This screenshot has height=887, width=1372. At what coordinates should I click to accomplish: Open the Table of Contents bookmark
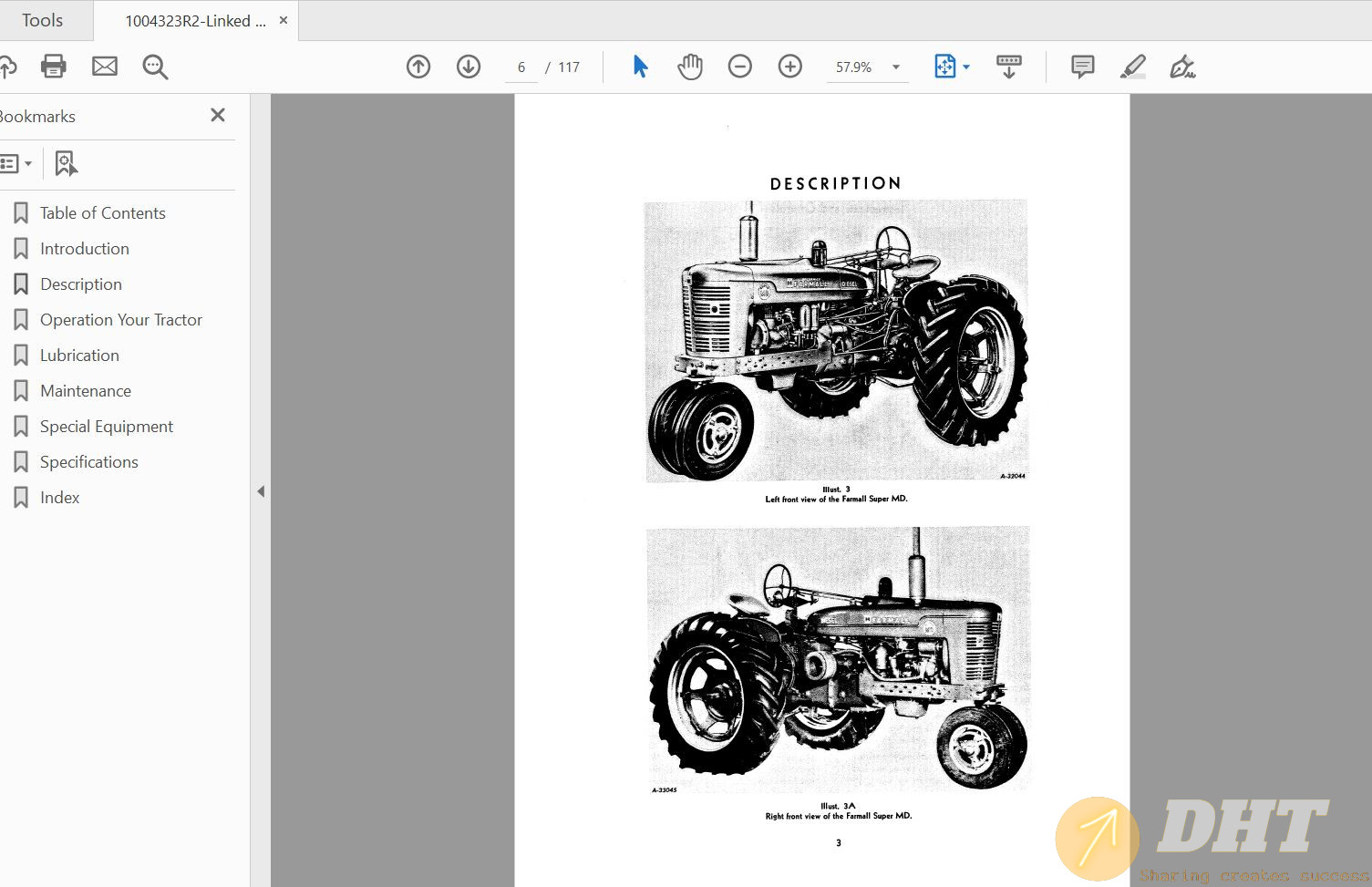coord(102,213)
